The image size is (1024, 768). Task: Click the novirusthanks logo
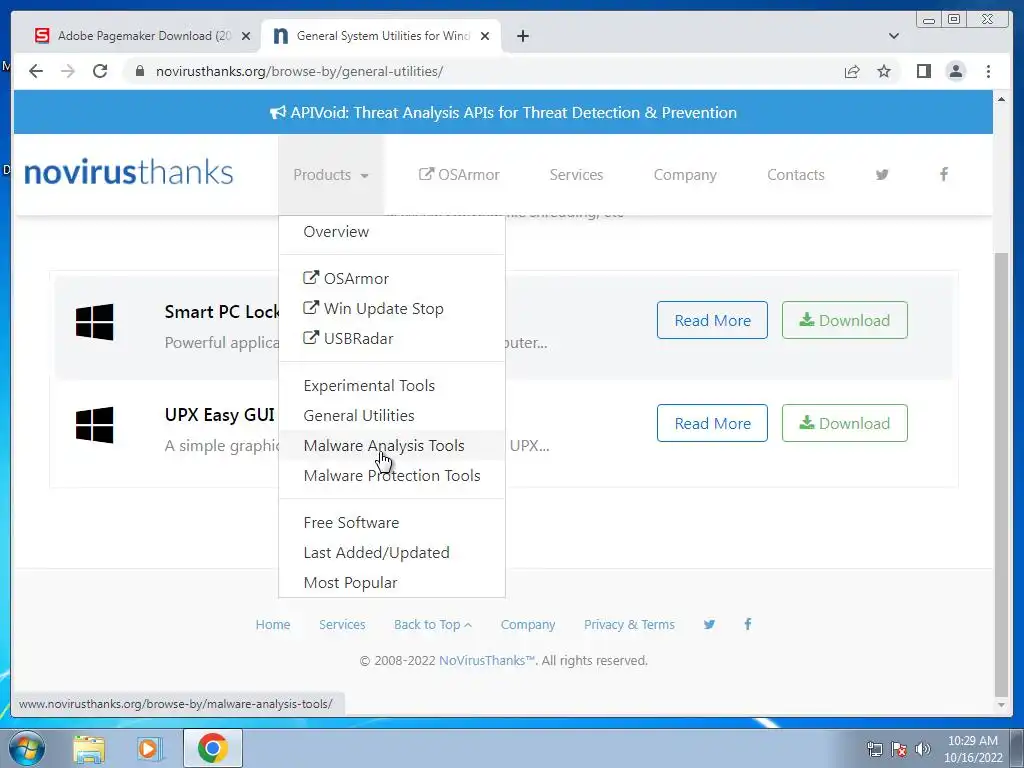point(129,172)
